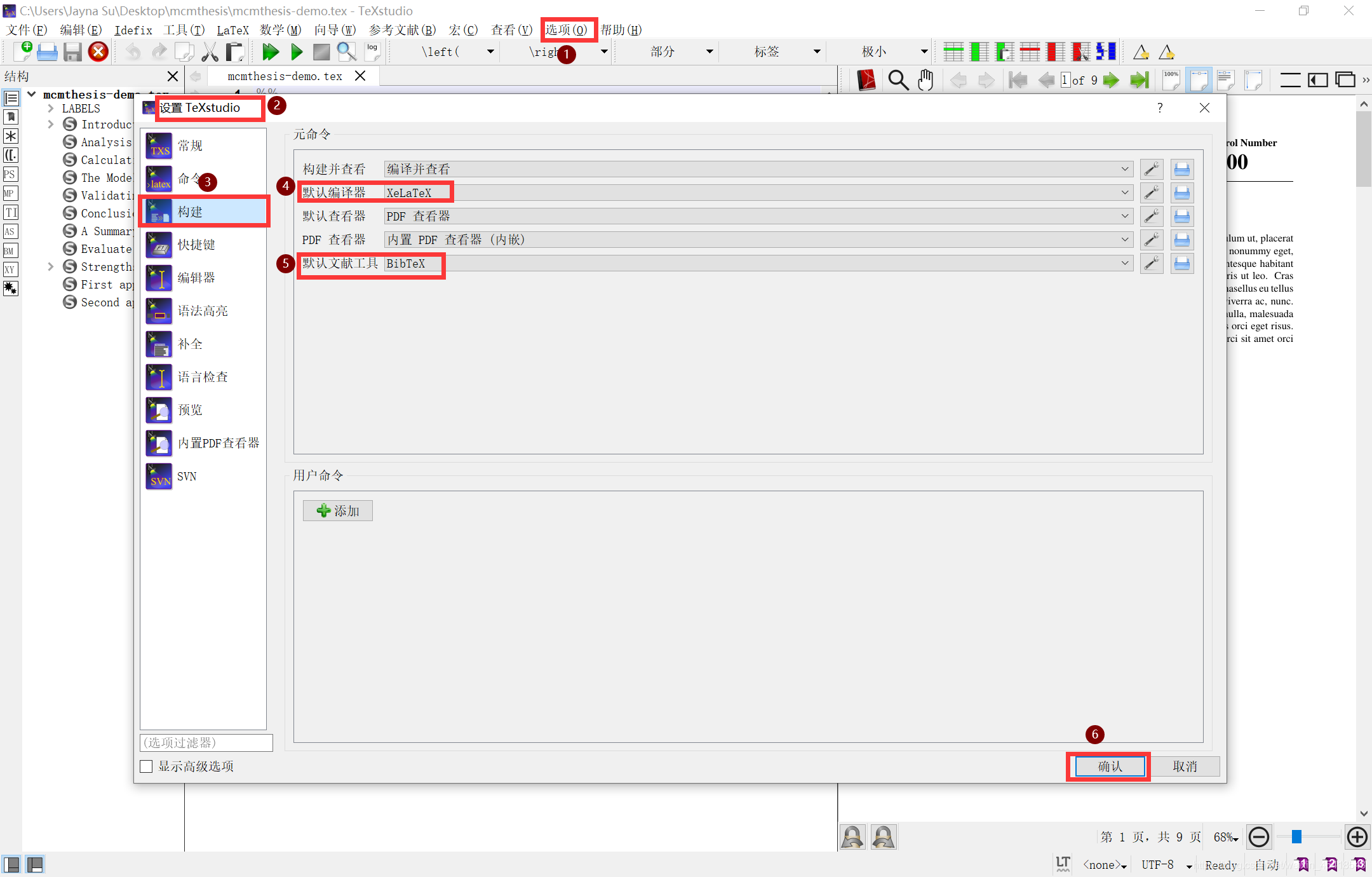Click the zoom out minus icon in PDF viewer

[1259, 837]
